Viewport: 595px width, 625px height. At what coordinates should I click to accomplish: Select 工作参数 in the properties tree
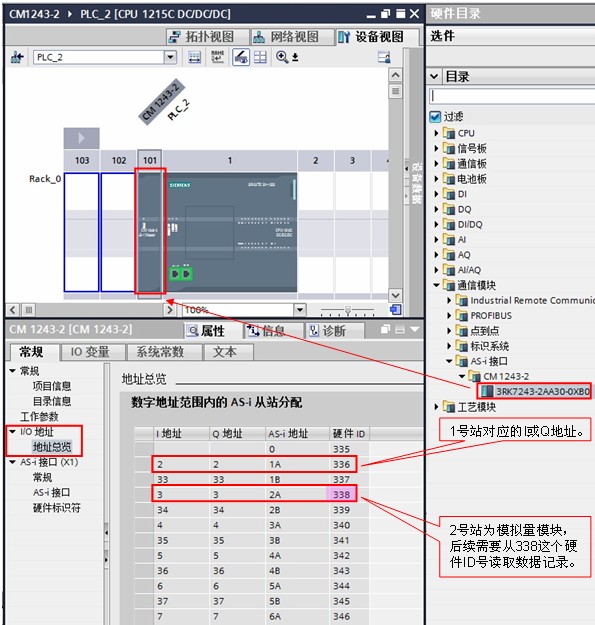point(39,417)
